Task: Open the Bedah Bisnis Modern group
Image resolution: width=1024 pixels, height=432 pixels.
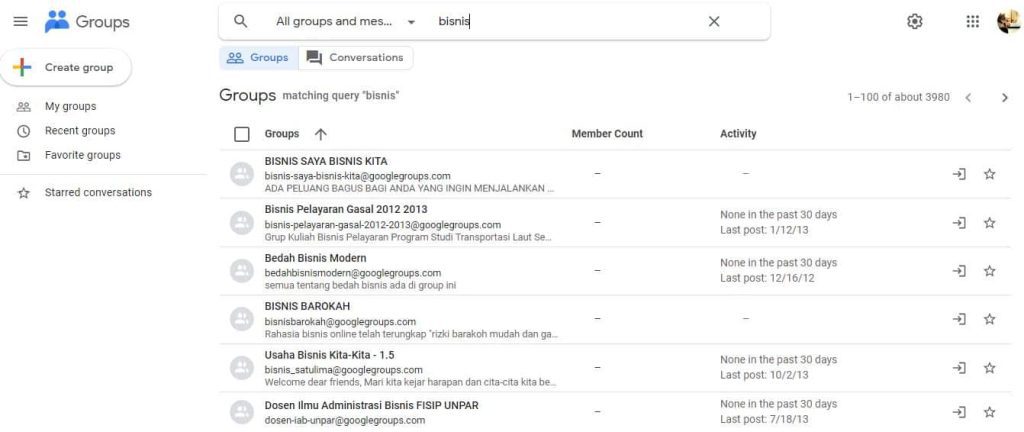Action: tap(315, 258)
